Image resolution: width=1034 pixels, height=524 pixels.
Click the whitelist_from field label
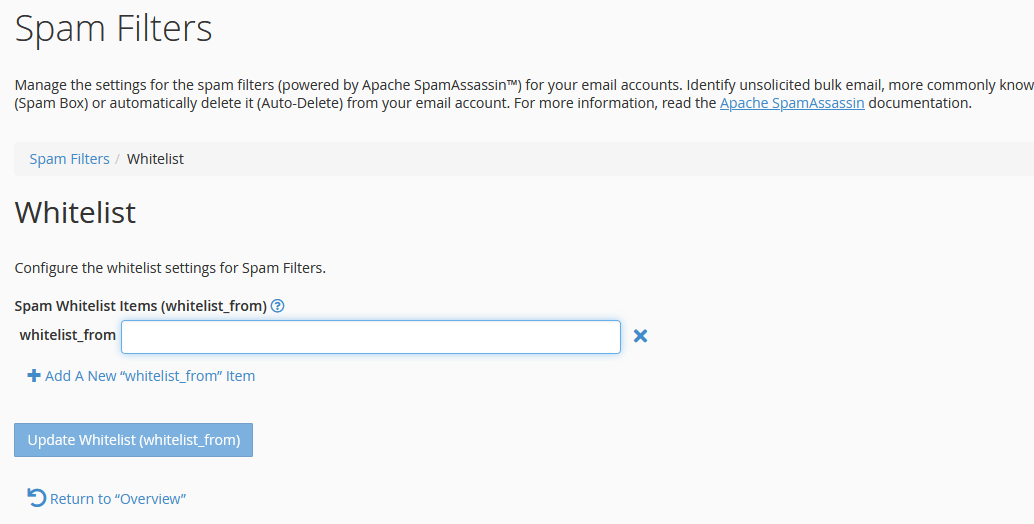(x=68, y=335)
